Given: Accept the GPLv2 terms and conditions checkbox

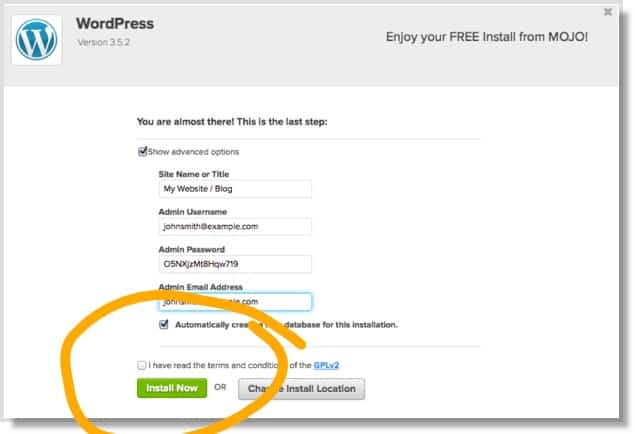Looking at the screenshot, I should click(x=141, y=365).
